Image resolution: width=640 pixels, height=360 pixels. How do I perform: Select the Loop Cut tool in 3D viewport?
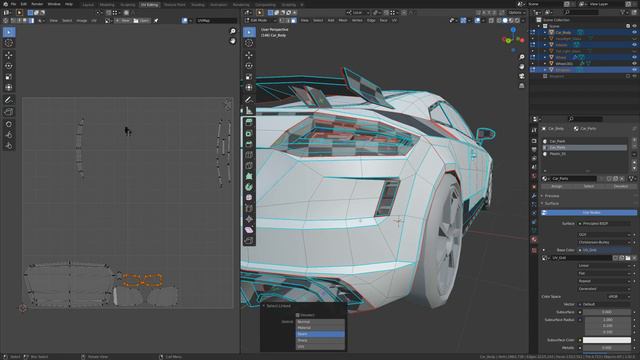click(x=249, y=155)
